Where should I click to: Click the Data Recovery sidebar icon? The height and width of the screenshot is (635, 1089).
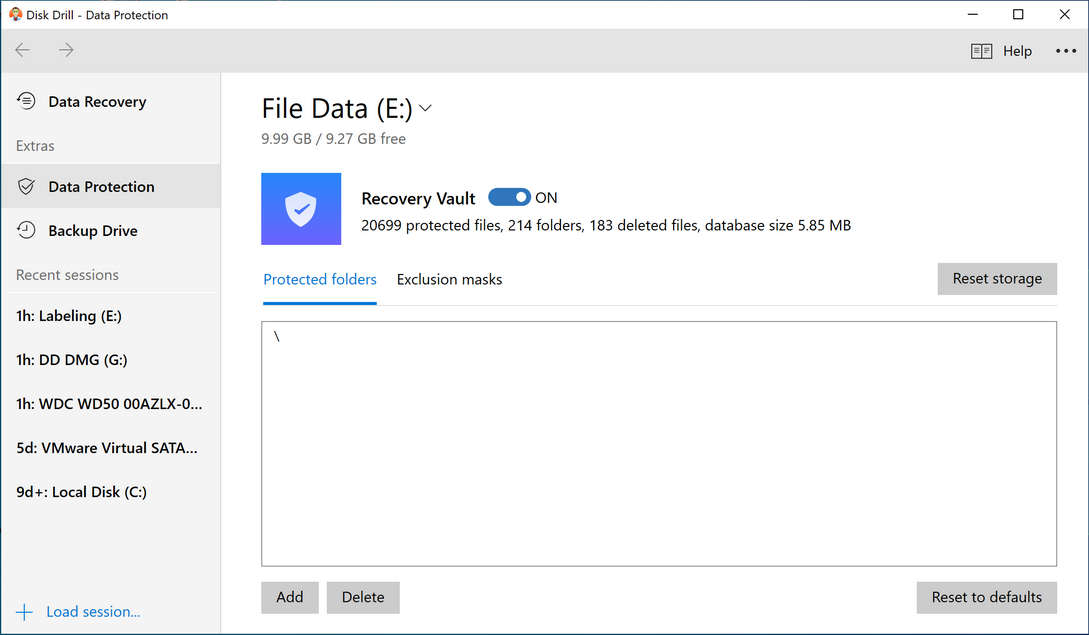27,101
